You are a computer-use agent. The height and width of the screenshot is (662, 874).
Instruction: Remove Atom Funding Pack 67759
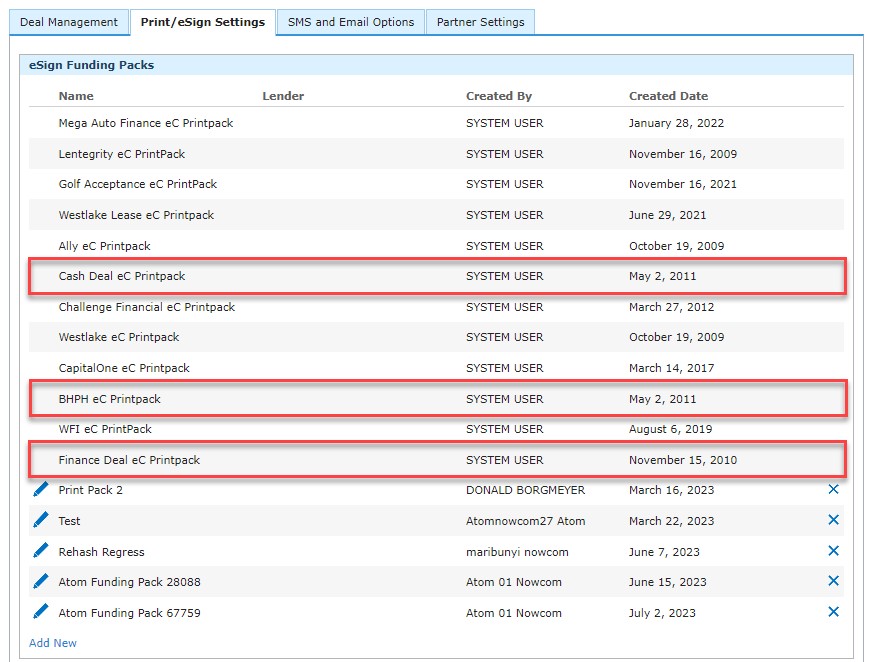[x=833, y=612]
